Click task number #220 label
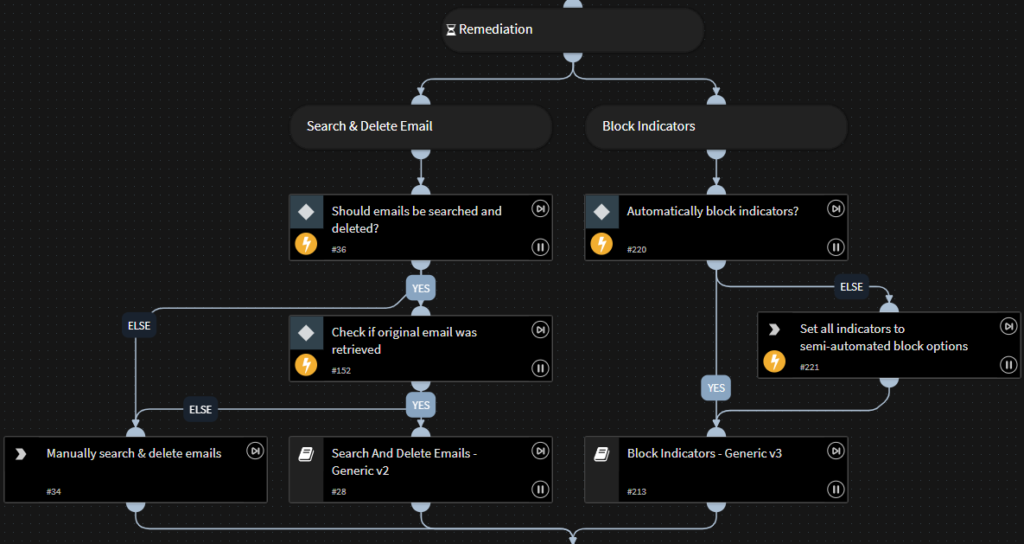1024x544 pixels. coord(637,249)
